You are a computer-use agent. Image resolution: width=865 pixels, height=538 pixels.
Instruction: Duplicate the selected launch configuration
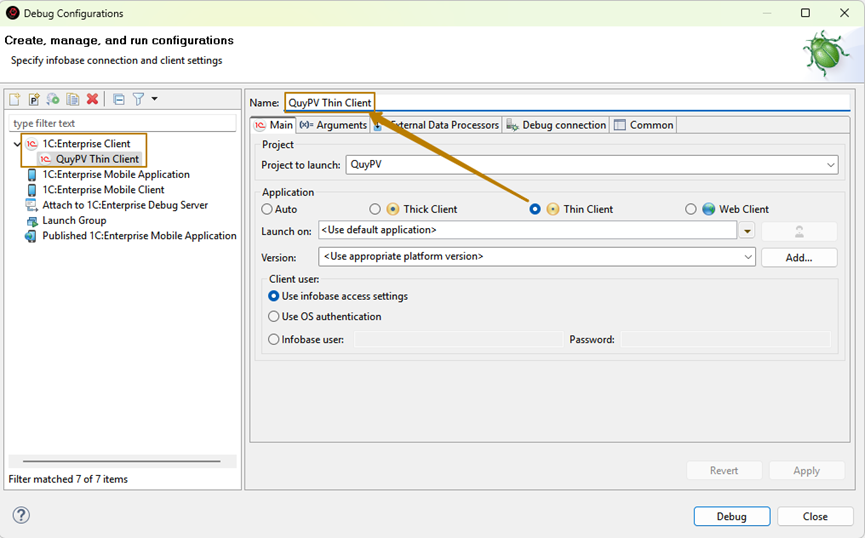73,99
